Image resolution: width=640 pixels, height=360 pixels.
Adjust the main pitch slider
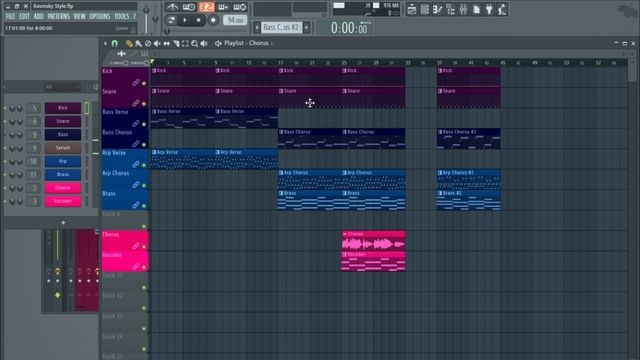coord(155,18)
